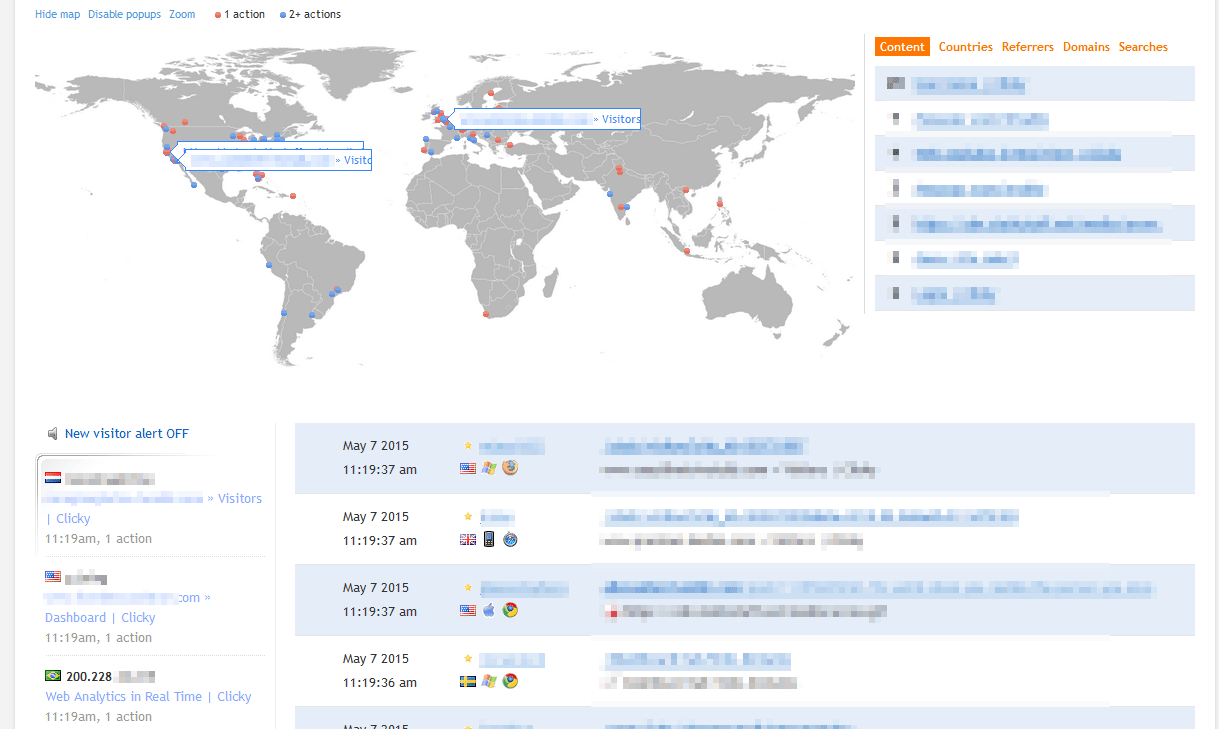
Task: Click the mobile phone icon in second visitor row
Action: point(489,540)
